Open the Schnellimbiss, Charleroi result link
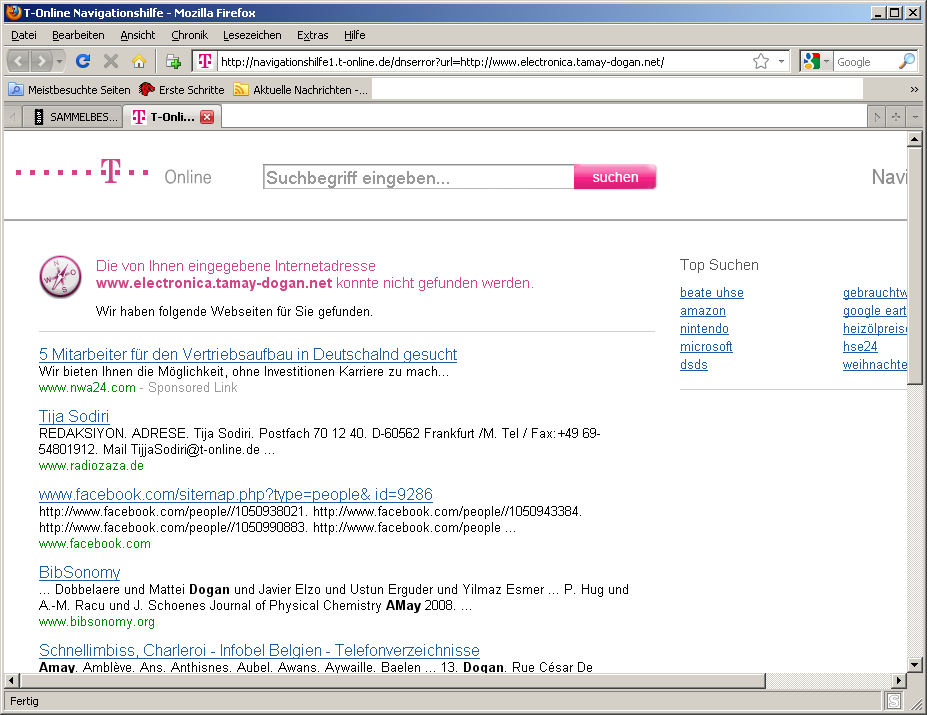This screenshot has width=927, height=715. pos(259,651)
